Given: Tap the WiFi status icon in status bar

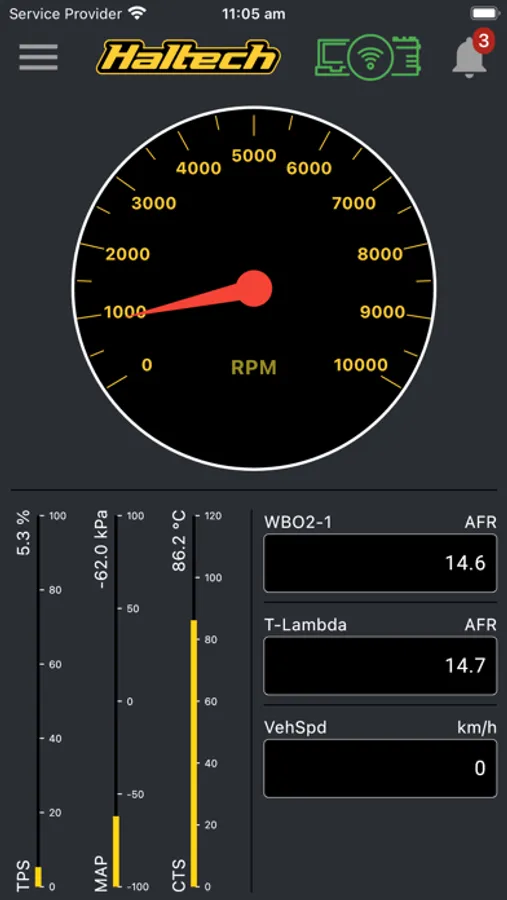Looking at the screenshot, I should (x=137, y=13).
